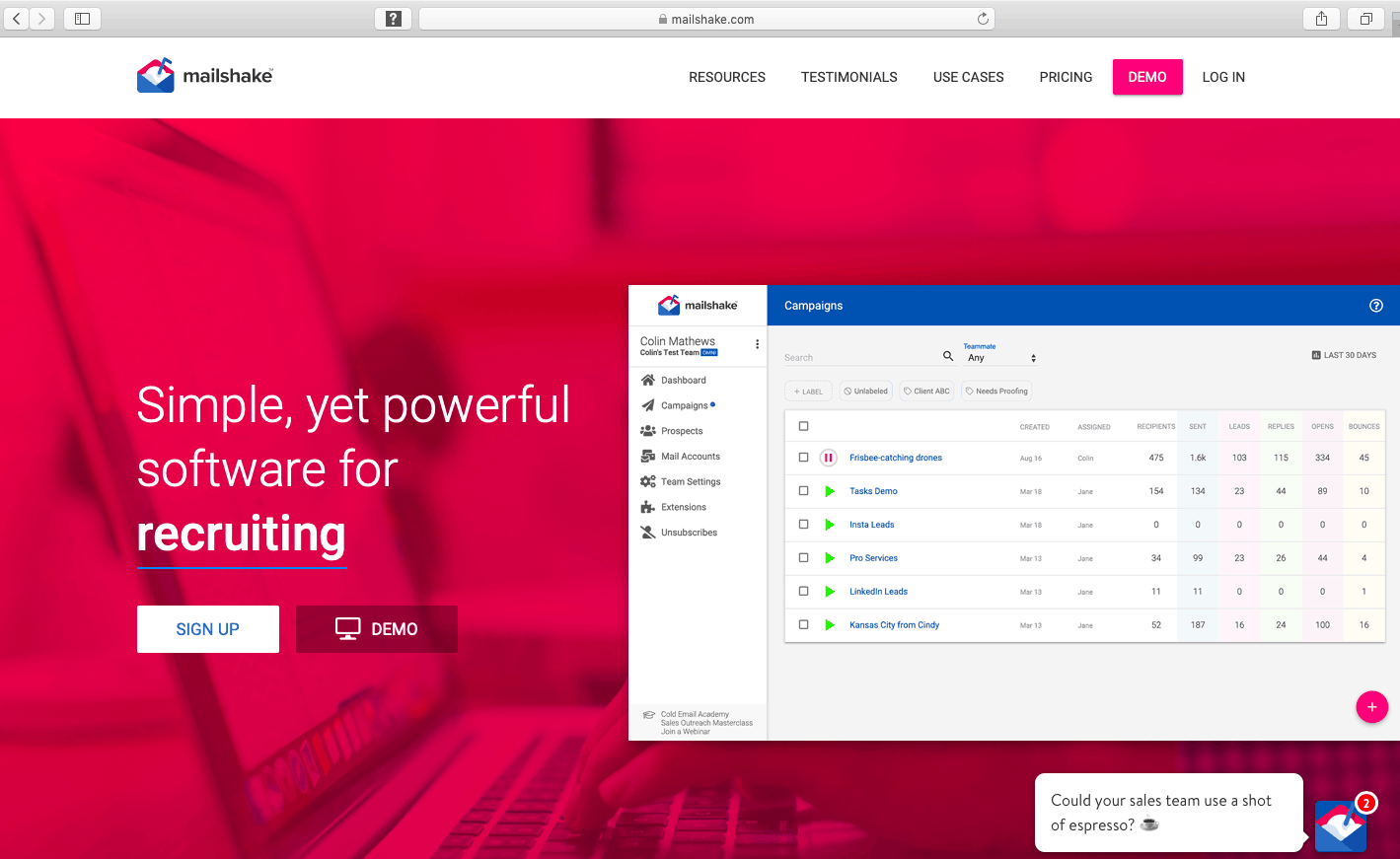Image resolution: width=1400 pixels, height=859 pixels.
Task: Click the search magnifier icon
Action: click(x=948, y=356)
